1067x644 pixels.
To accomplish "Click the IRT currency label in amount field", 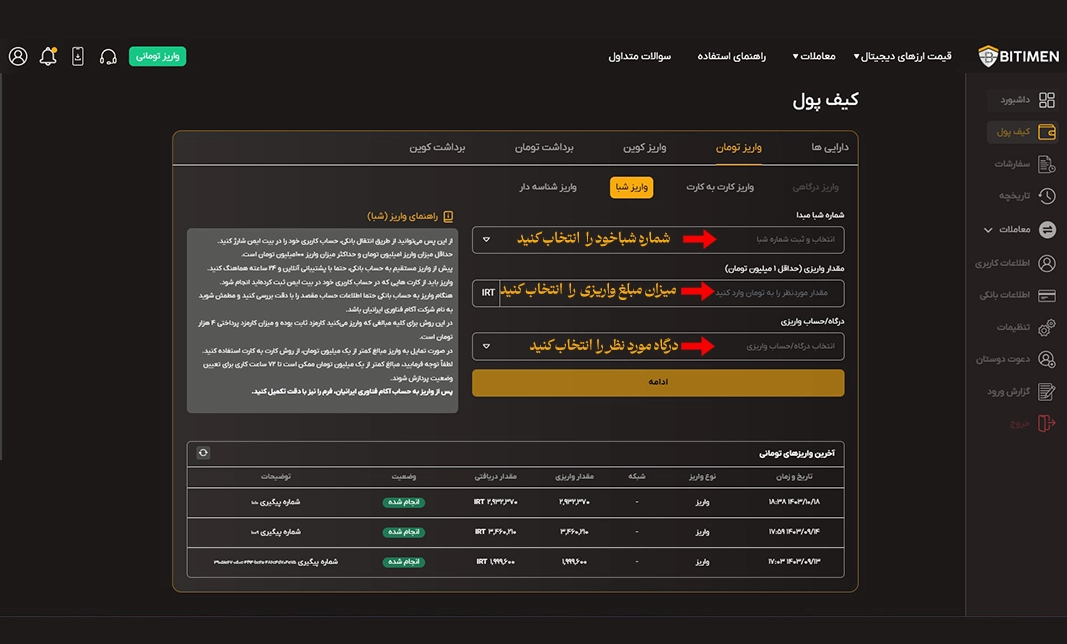I will click(x=488, y=293).
